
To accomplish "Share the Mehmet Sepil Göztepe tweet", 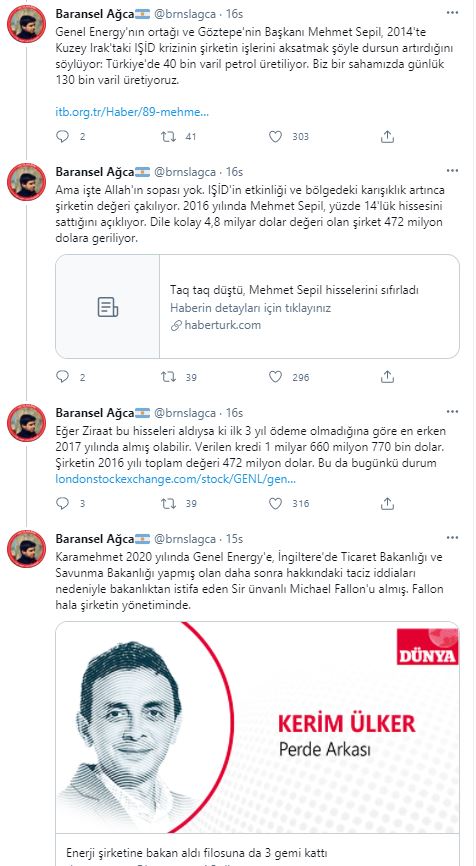I will coord(388,136).
